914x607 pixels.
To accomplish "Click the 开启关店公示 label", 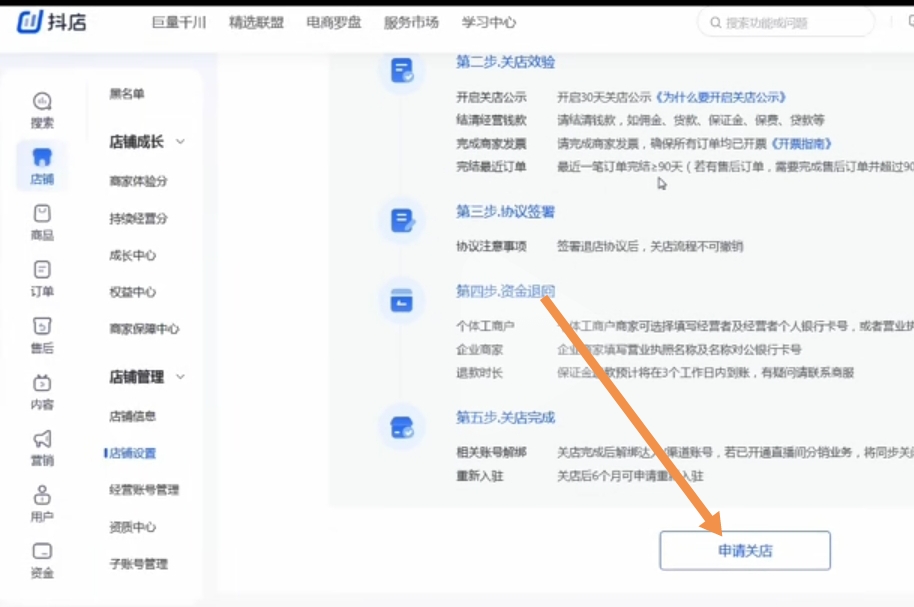I will 491,97.
